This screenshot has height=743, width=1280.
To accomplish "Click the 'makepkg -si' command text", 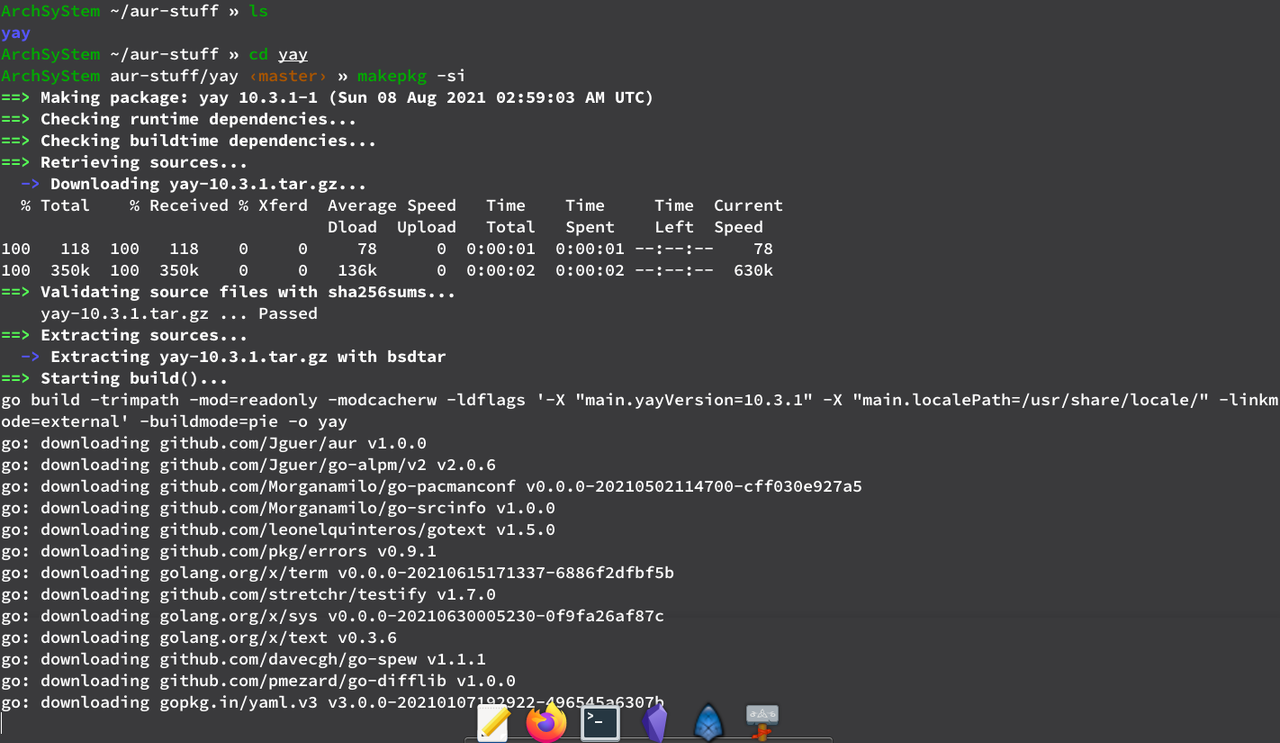I will pyautogui.click(x=412, y=76).
